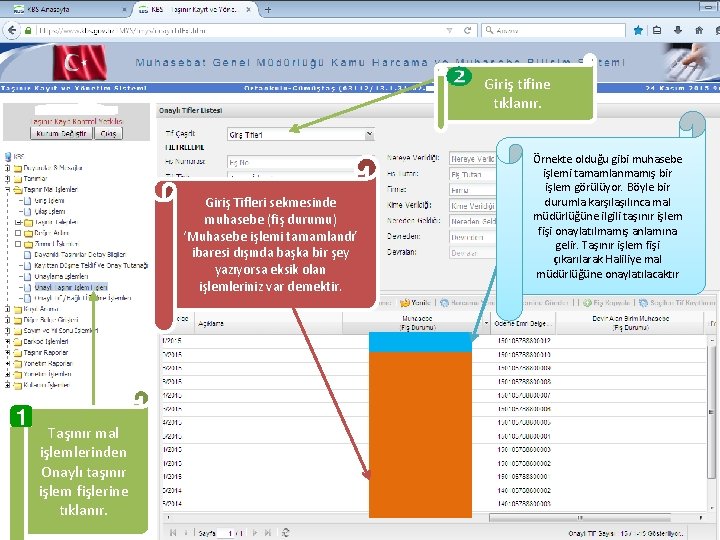Jump to last page in the pager
This screenshot has width=720, height=540.
tap(268, 533)
